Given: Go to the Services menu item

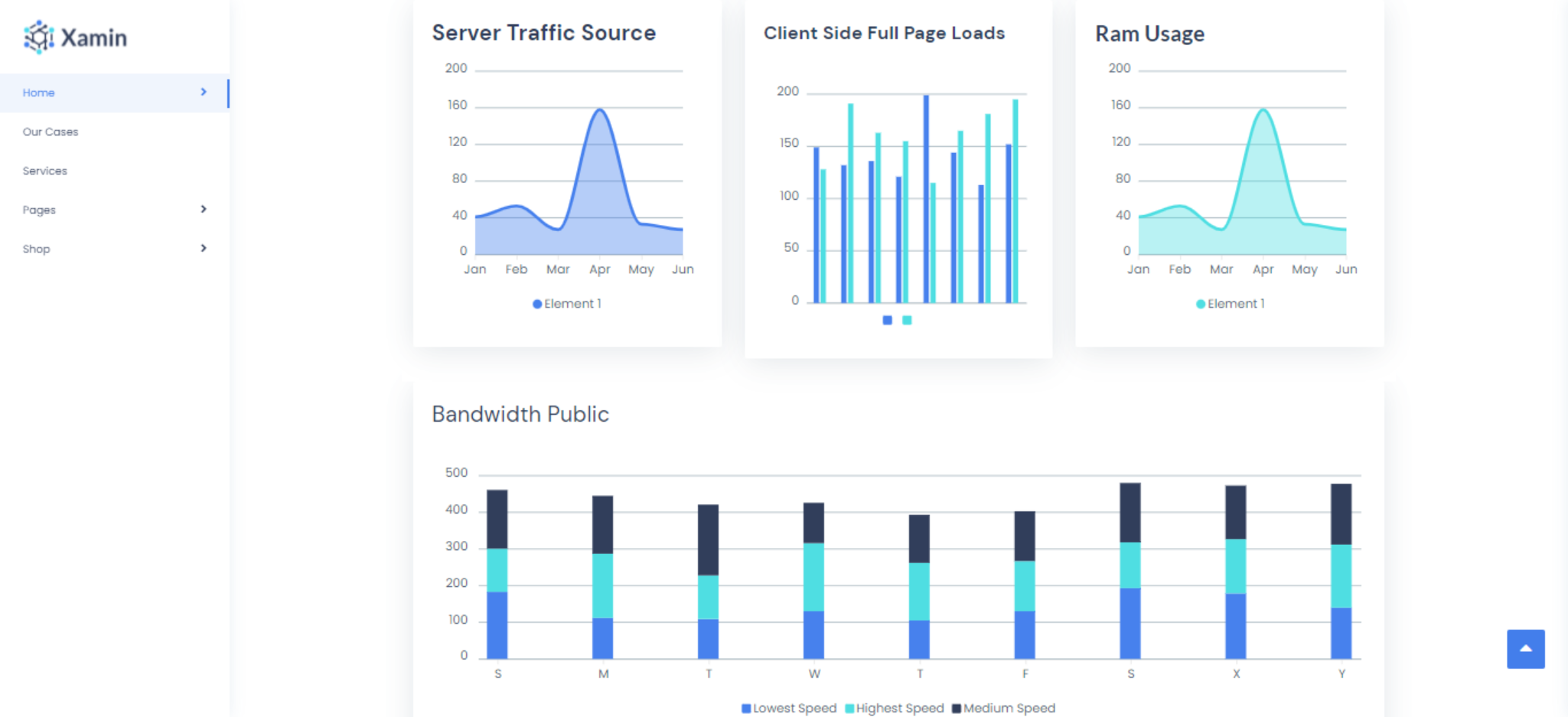Looking at the screenshot, I should click(x=45, y=171).
